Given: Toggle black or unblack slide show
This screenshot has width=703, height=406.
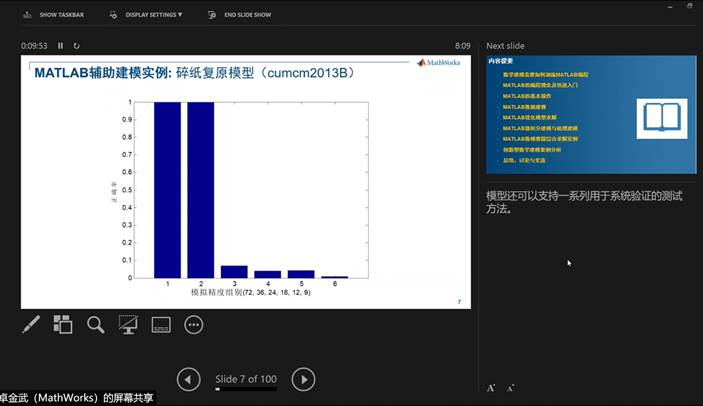Looking at the screenshot, I should pyautogui.click(x=128, y=324).
